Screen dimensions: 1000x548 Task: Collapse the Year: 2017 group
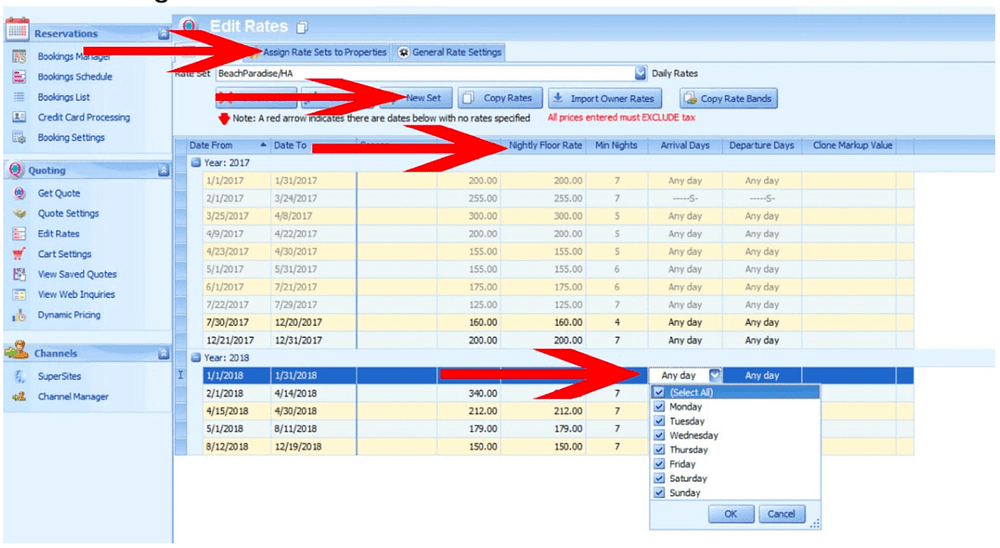click(x=196, y=163)
